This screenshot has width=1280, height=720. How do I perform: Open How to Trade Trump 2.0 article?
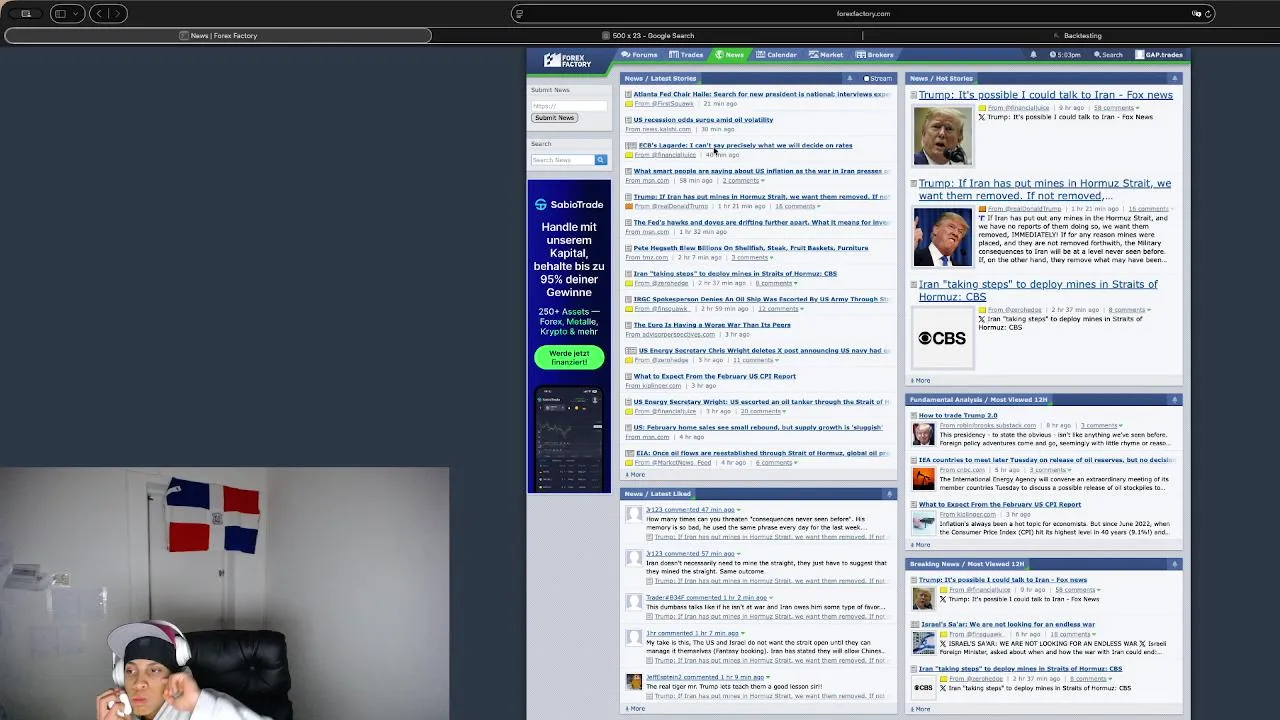tap(958, 416)
